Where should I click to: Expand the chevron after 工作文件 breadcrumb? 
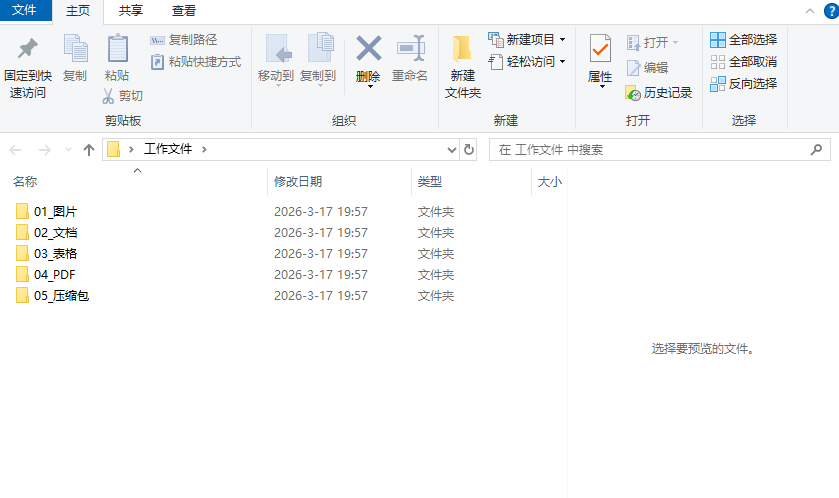tap(204, 149)
